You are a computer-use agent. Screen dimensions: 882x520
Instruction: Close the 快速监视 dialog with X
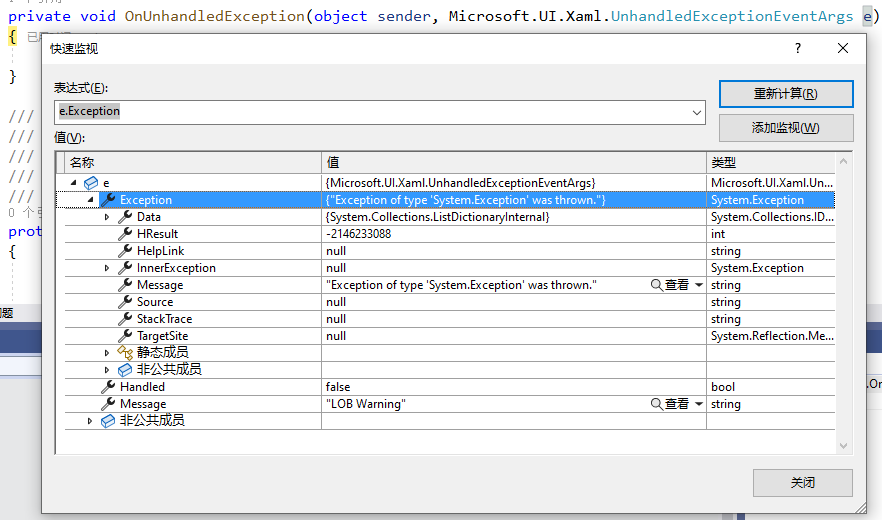pyautogui.click(x=843, y=48)
